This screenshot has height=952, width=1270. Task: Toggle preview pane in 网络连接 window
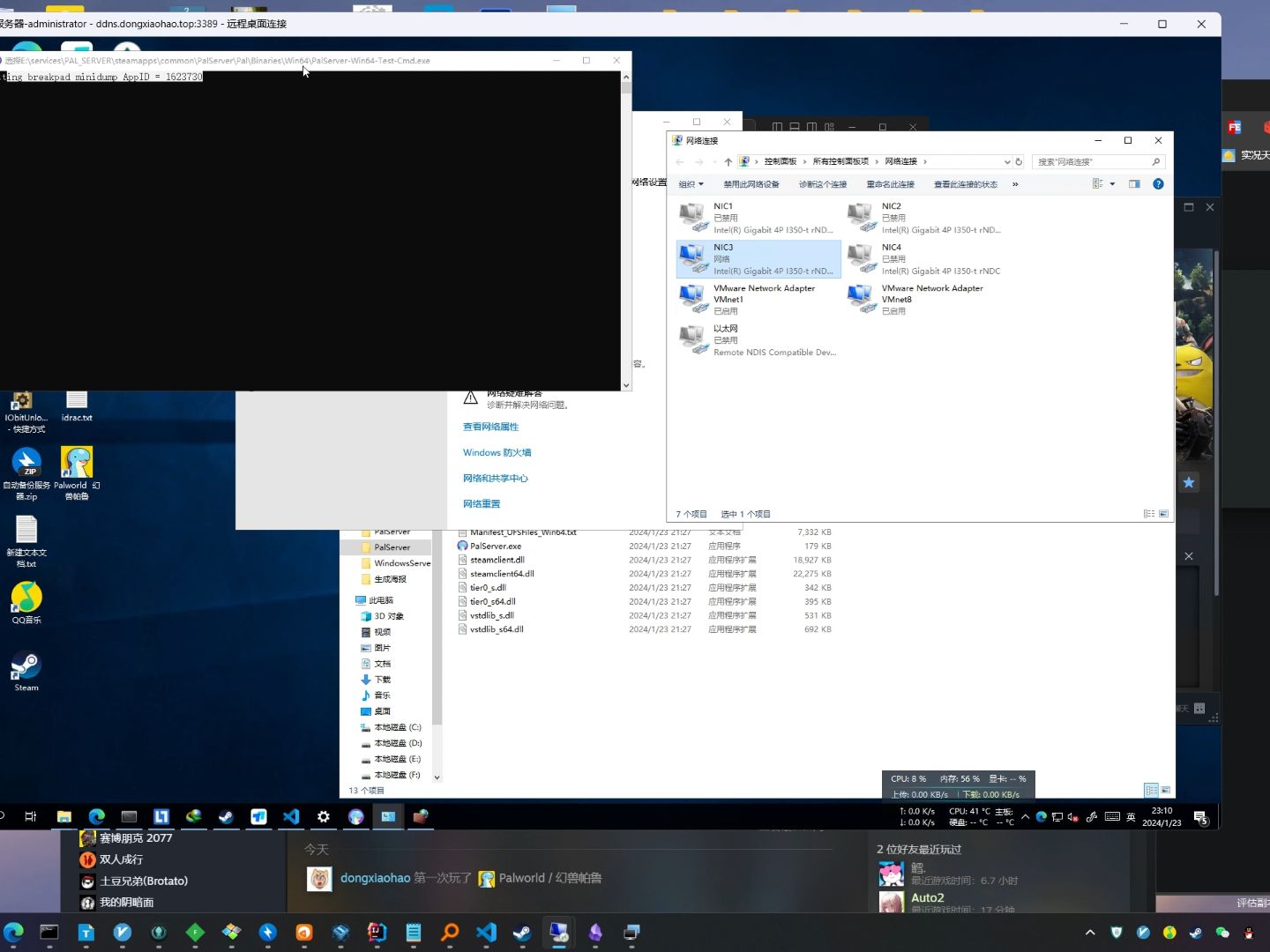(1134, 184)
